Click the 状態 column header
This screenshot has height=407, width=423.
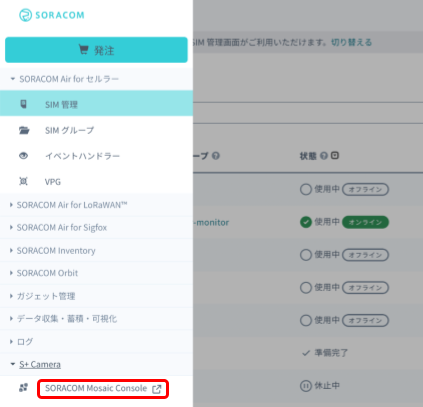pos(308,156)
